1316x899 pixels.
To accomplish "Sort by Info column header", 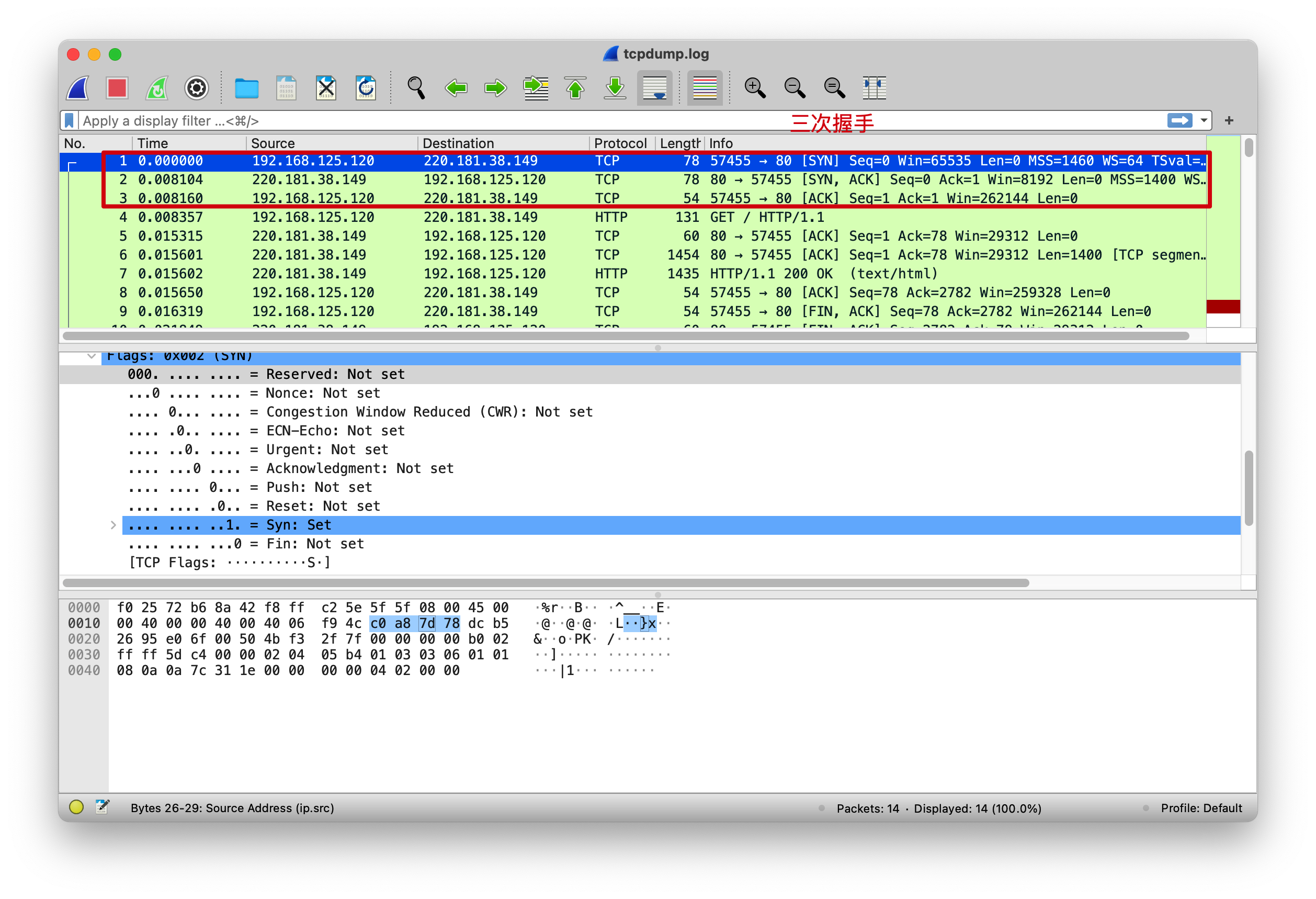I will [956, 143].
